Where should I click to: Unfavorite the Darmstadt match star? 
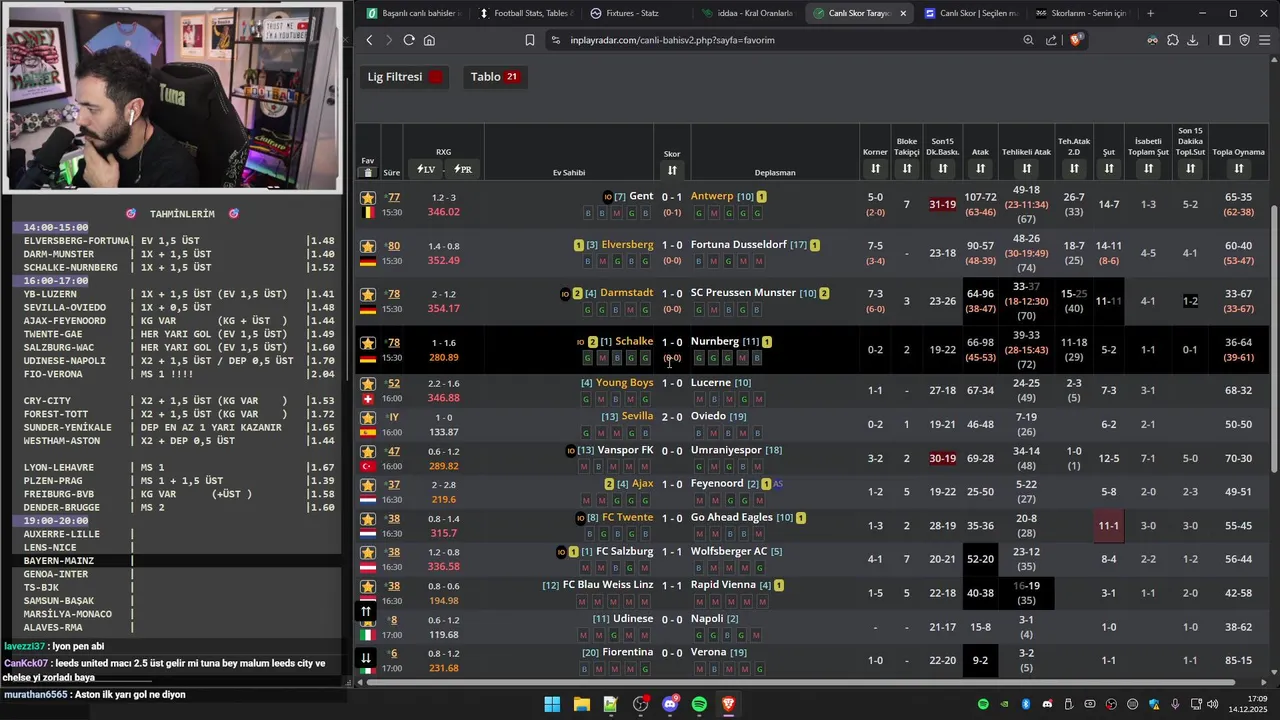click(x=368, y=294)
